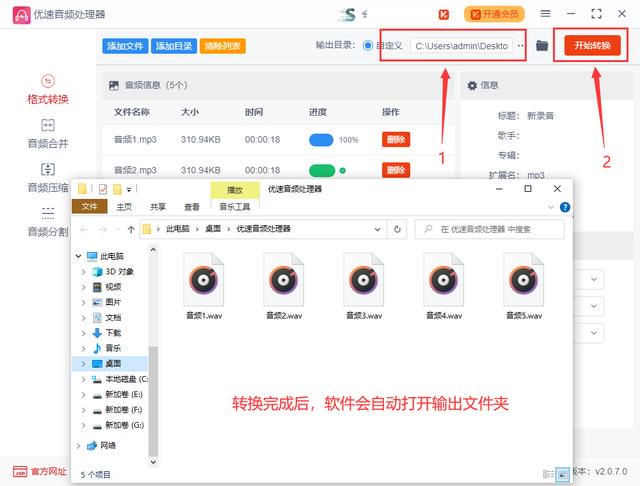Open the address bar history dropdown
Image resolution: width=640 pixels, height=486 pixels.
[378, 229]
